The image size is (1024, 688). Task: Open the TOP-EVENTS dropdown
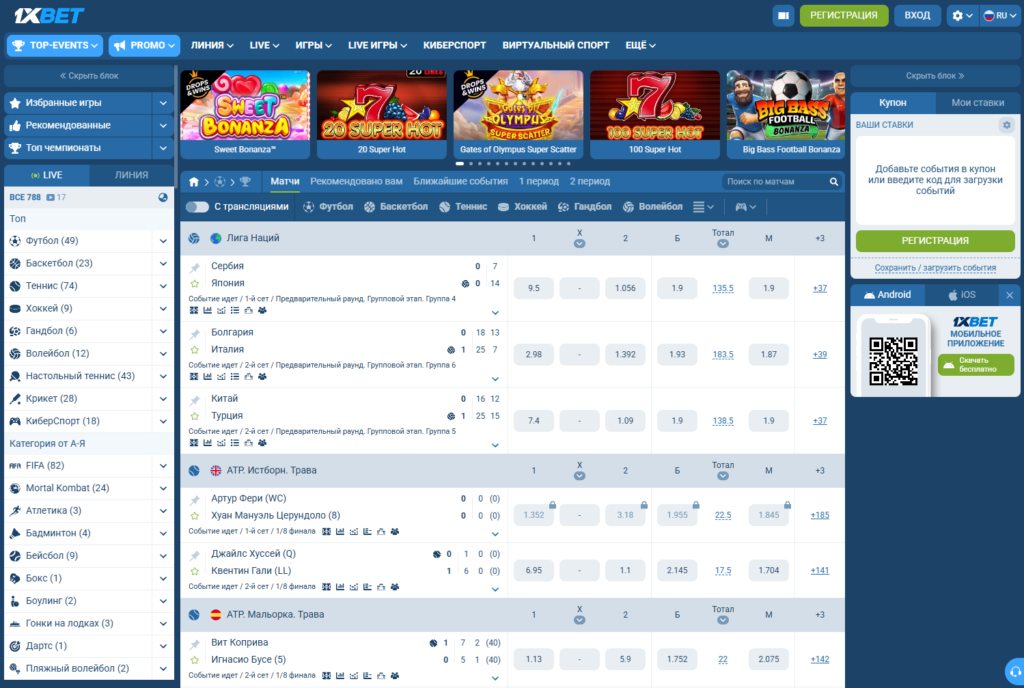point(55,46)
